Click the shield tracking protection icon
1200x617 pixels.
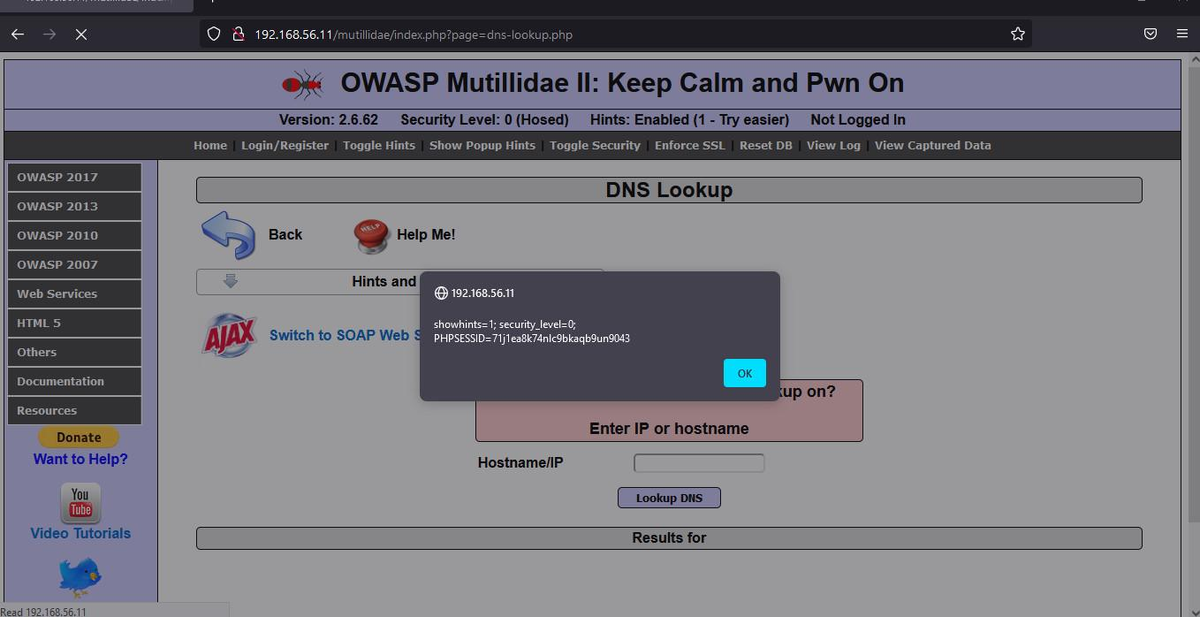click(x=213, y=34)
